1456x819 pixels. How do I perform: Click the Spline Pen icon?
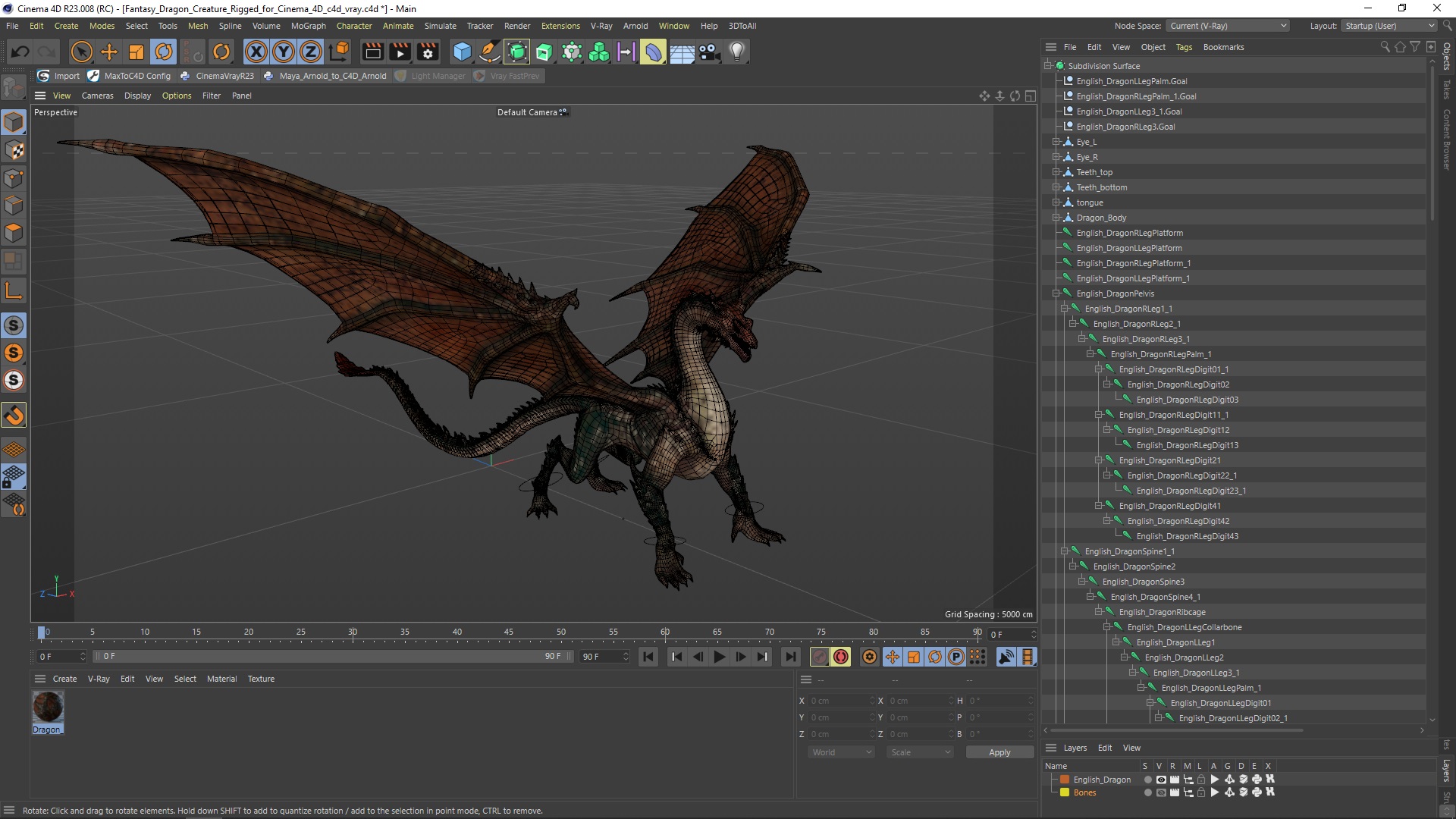tap(490, 52)
